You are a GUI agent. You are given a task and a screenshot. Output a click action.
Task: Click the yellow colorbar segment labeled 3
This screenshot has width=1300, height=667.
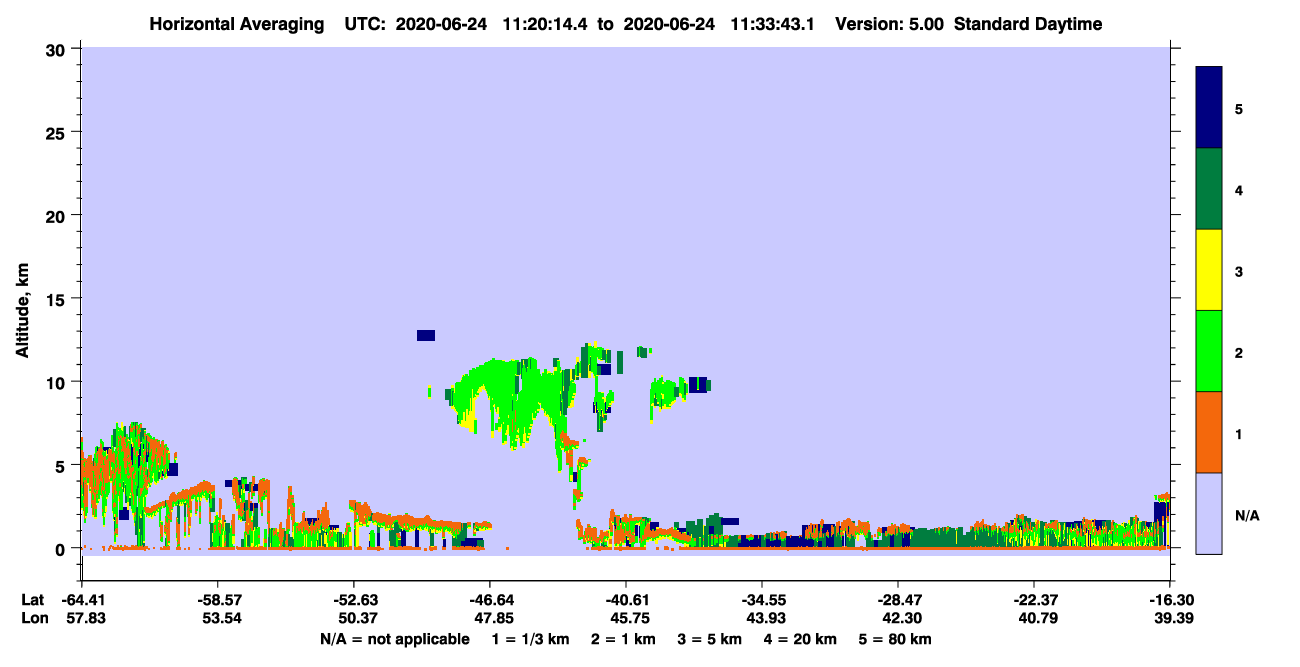click(x=1209, y=270)
